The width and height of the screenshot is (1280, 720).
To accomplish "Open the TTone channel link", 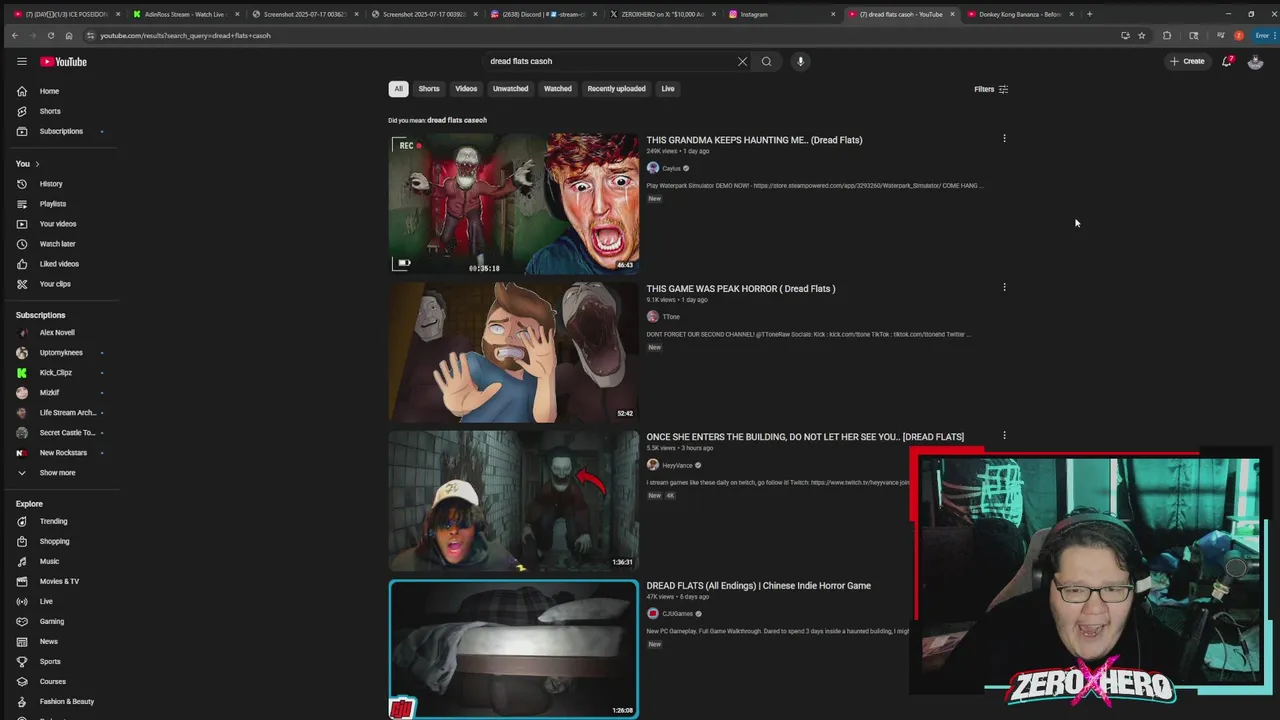I will 671,317.
